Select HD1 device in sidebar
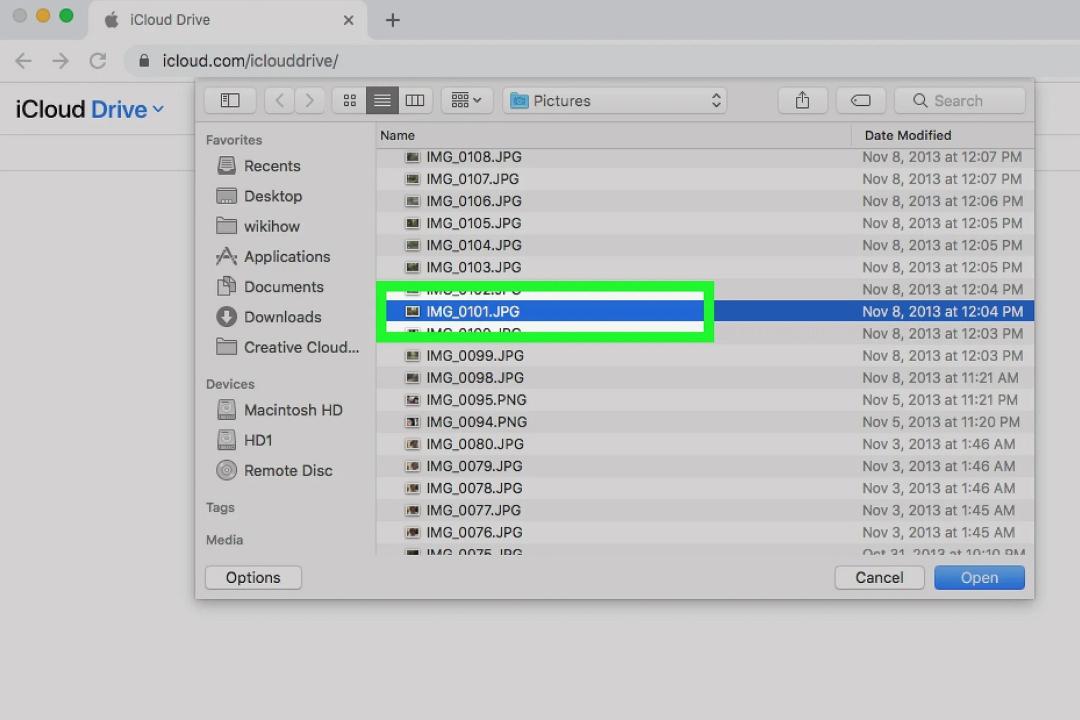Screen dimensions: 1080x720 pos(245,440)
